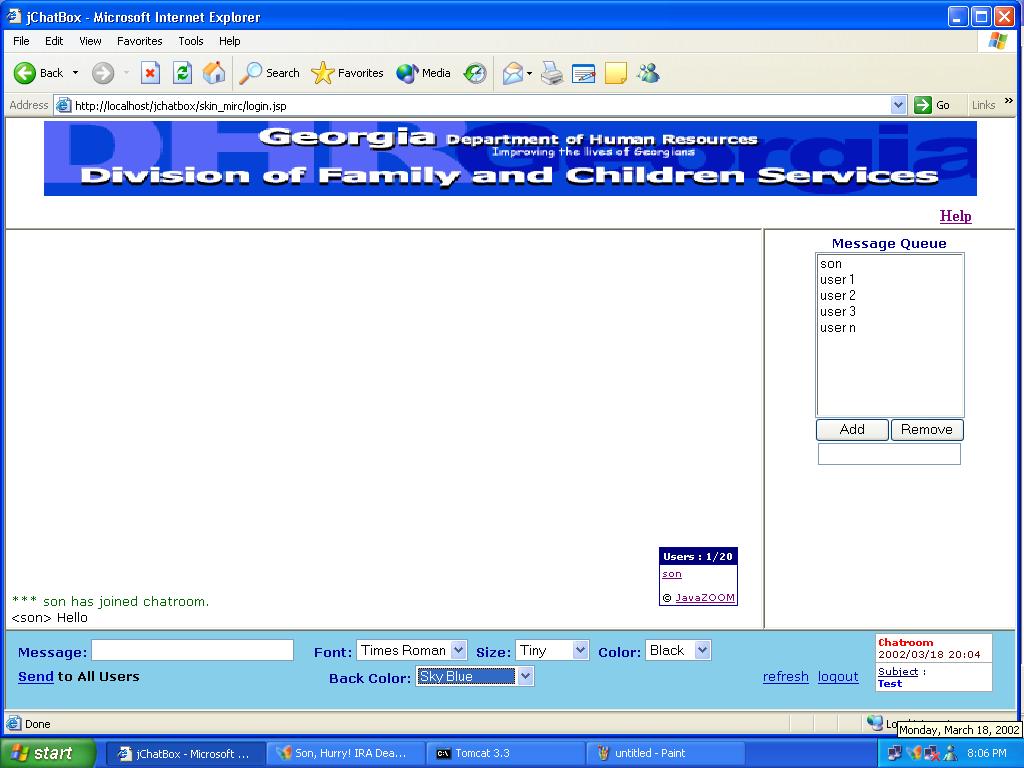Open the Help menu in the menu bar
This screenshot has height=768, width=1024.
tap(229, 41)
